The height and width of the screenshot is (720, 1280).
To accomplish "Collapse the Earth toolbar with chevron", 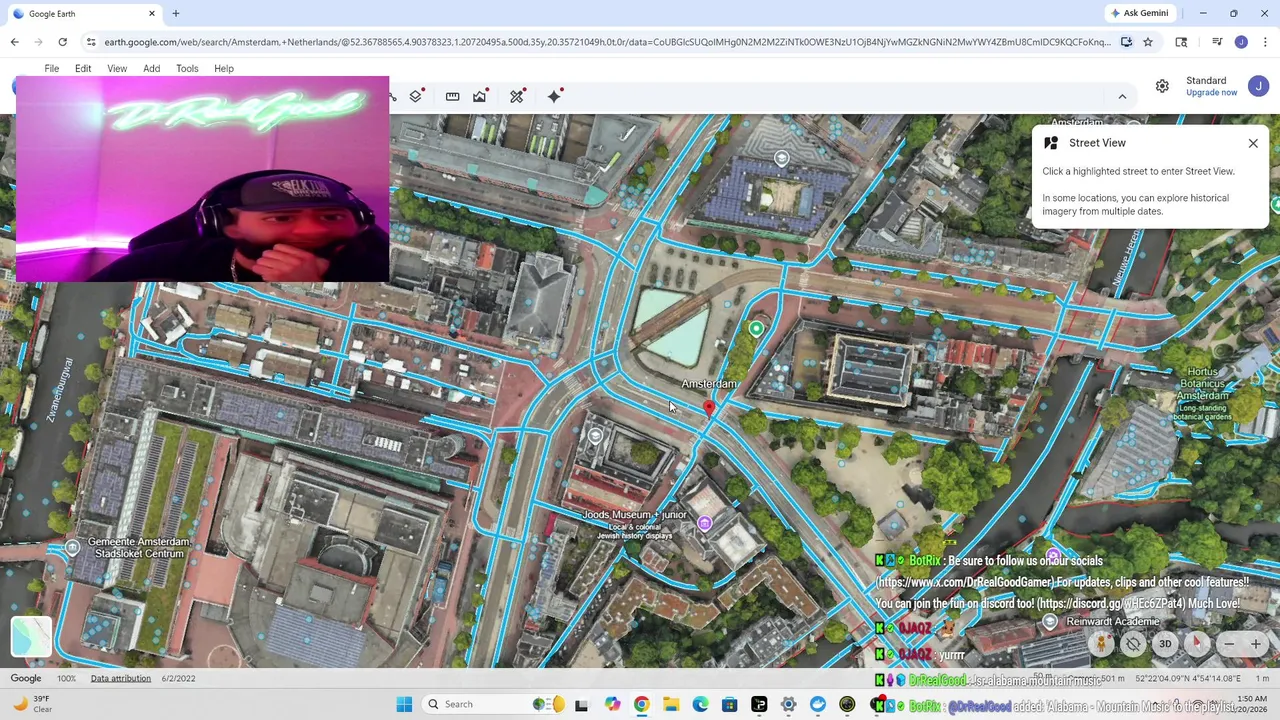I will [x=1122, y=96].
